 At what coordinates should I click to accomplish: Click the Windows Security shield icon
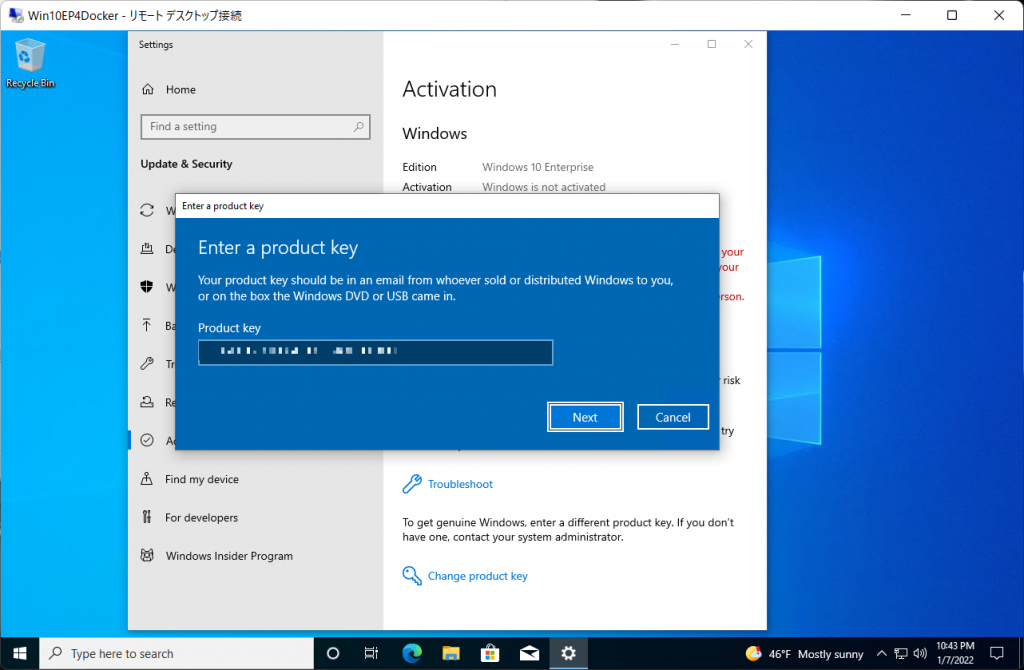point(147,287)
